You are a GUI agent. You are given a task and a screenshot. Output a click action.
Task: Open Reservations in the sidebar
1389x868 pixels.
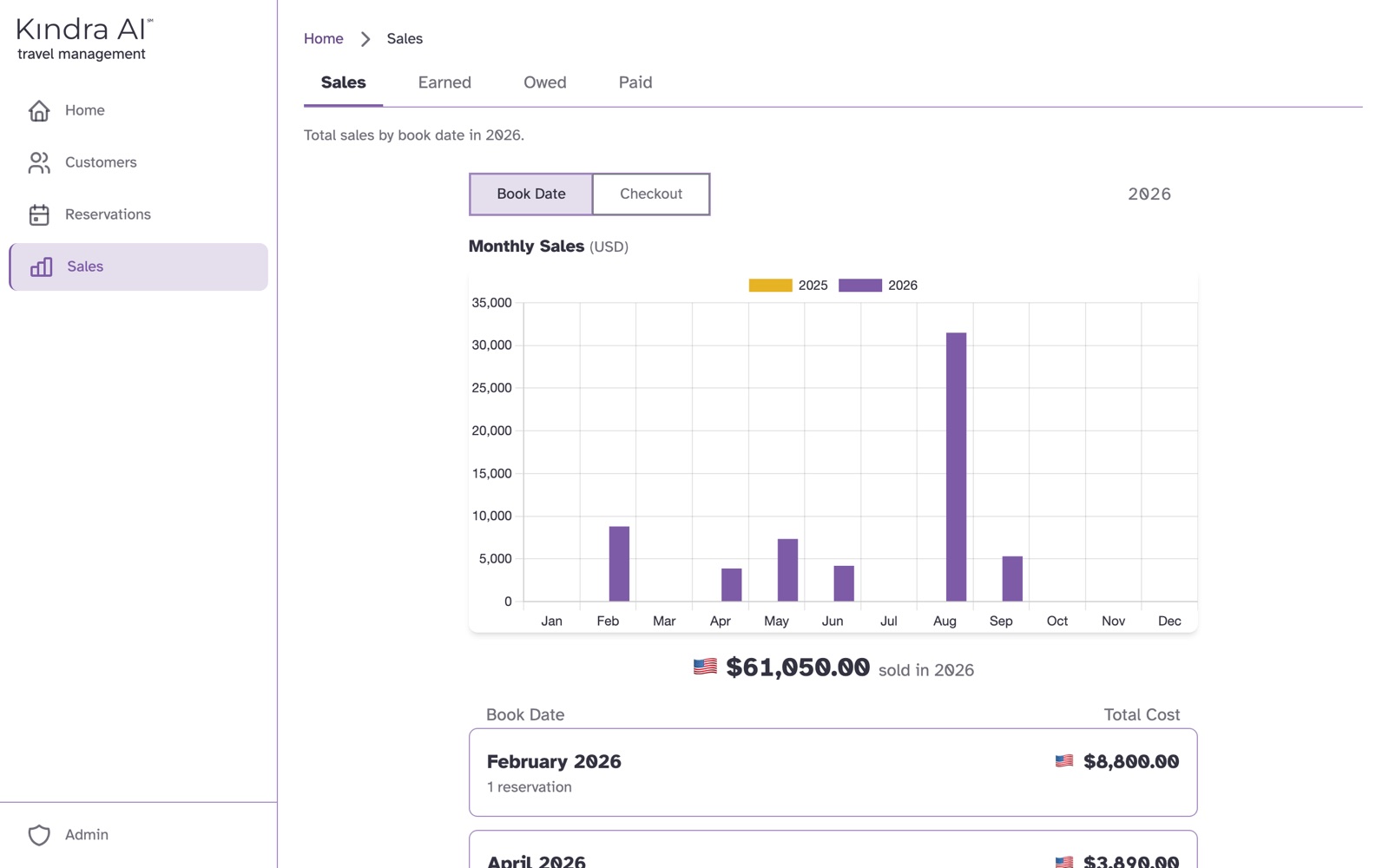pos(139,214)
